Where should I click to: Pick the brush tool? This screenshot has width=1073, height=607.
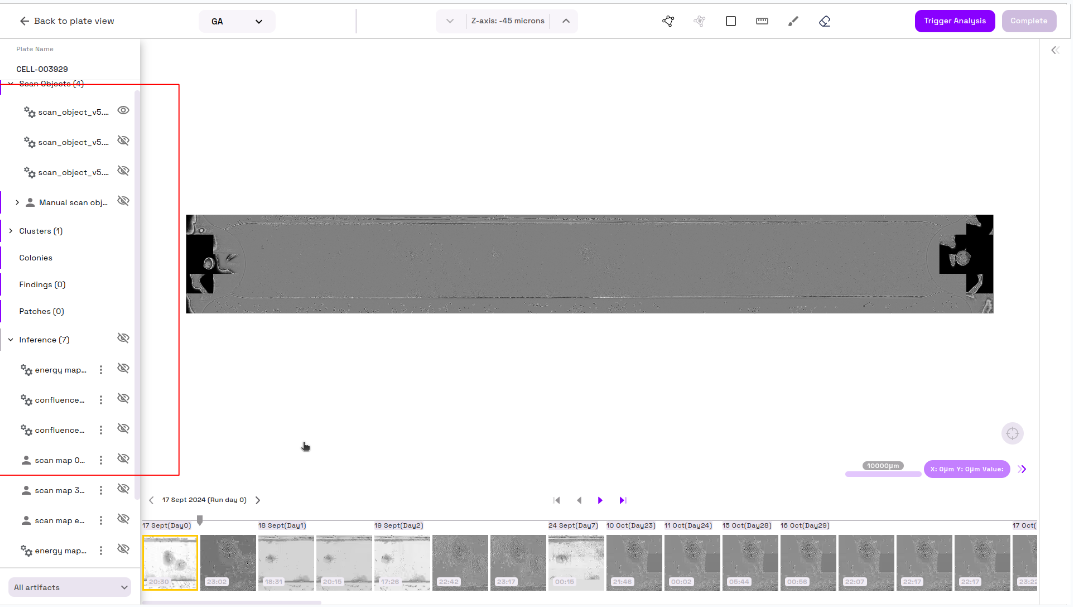tap(793, 21)
